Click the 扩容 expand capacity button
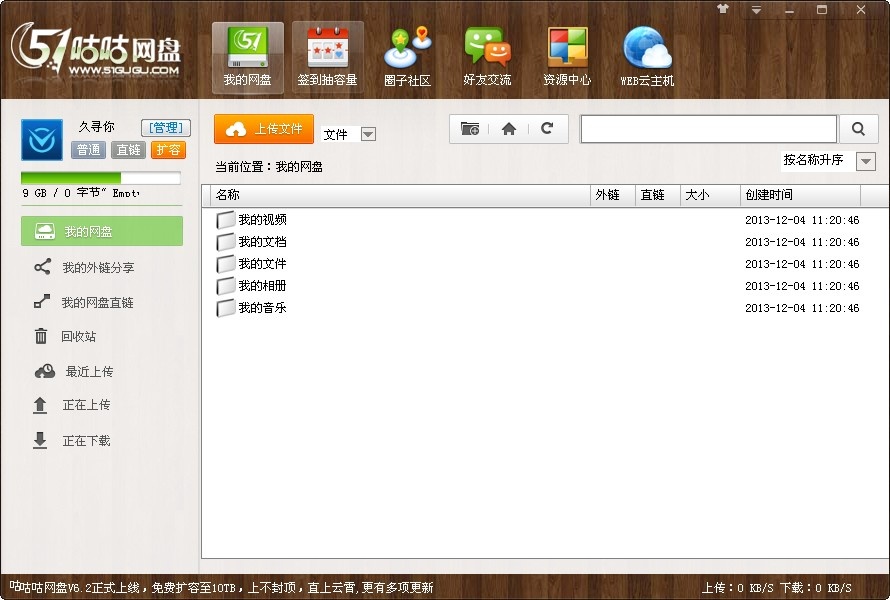This screenshot has width=890, height=600. pyautogui.click(x=169, y=150)
